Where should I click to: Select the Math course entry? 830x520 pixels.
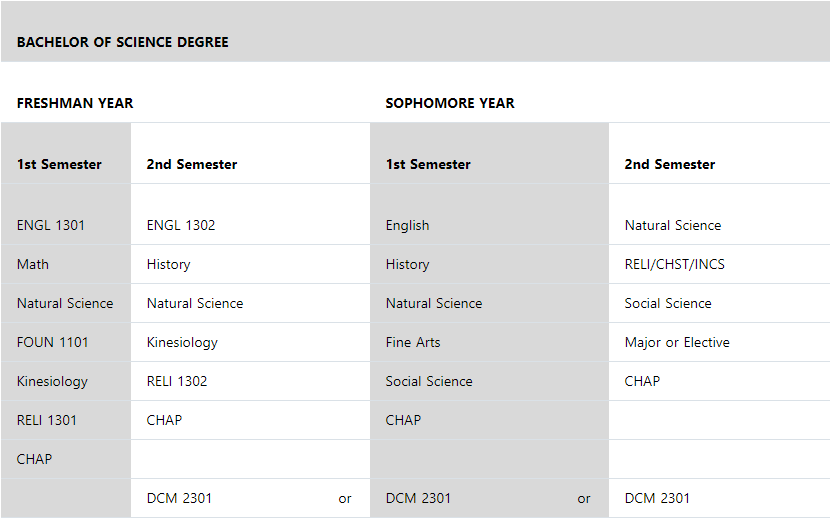point(33,264)
